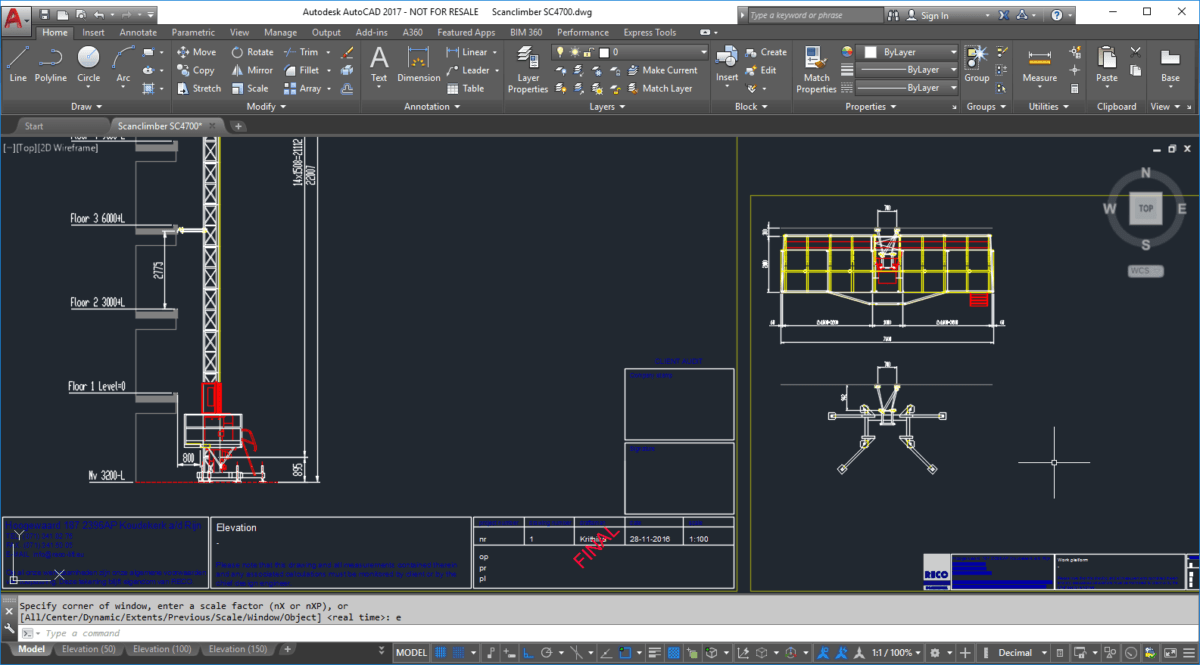1200x665 pixels.
Task: Activate the Move tool in Modify panel
Action: click(196, 52)
